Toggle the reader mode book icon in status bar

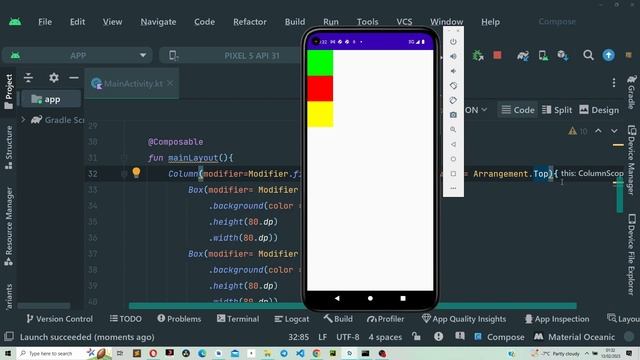(460, 337)
